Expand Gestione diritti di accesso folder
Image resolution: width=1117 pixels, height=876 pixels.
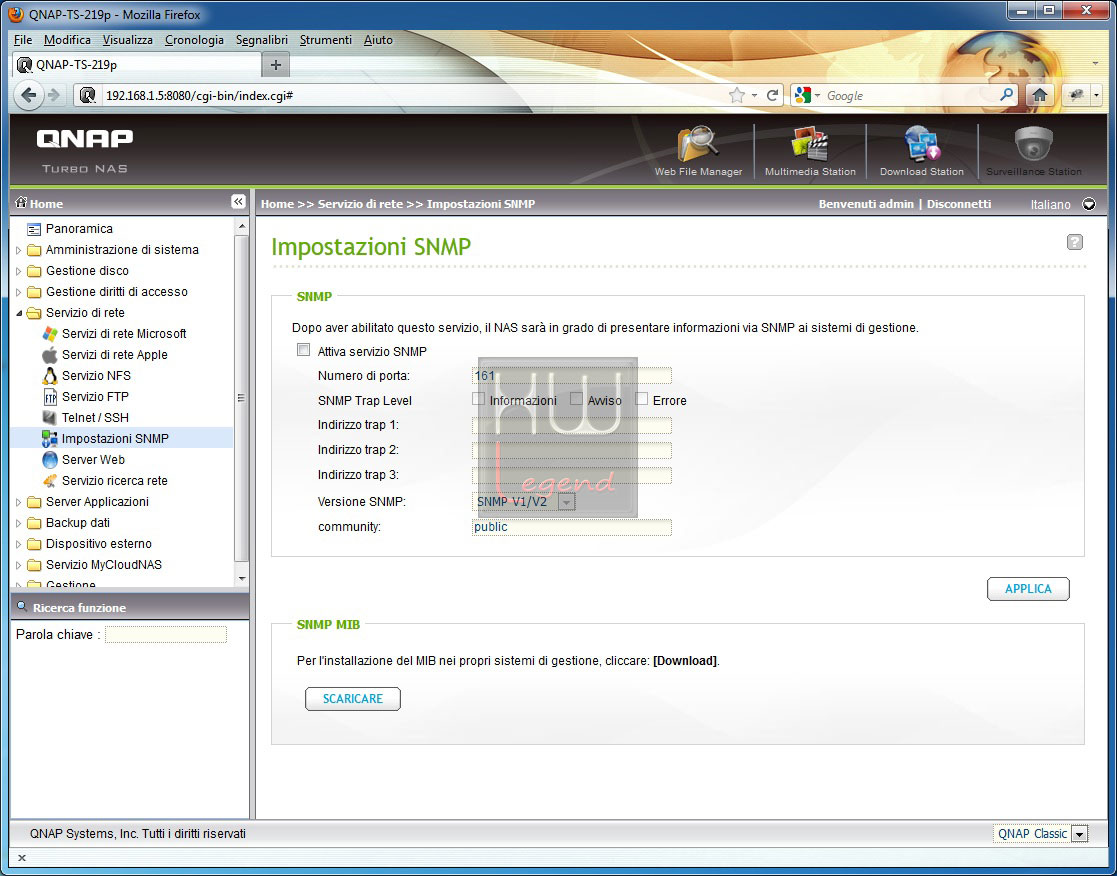19,292
